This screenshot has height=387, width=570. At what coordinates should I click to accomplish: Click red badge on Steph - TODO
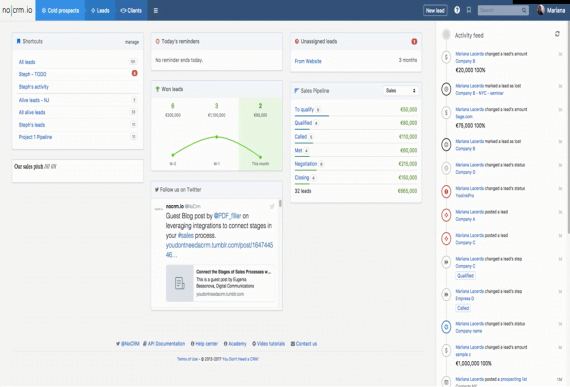[134, 73]
